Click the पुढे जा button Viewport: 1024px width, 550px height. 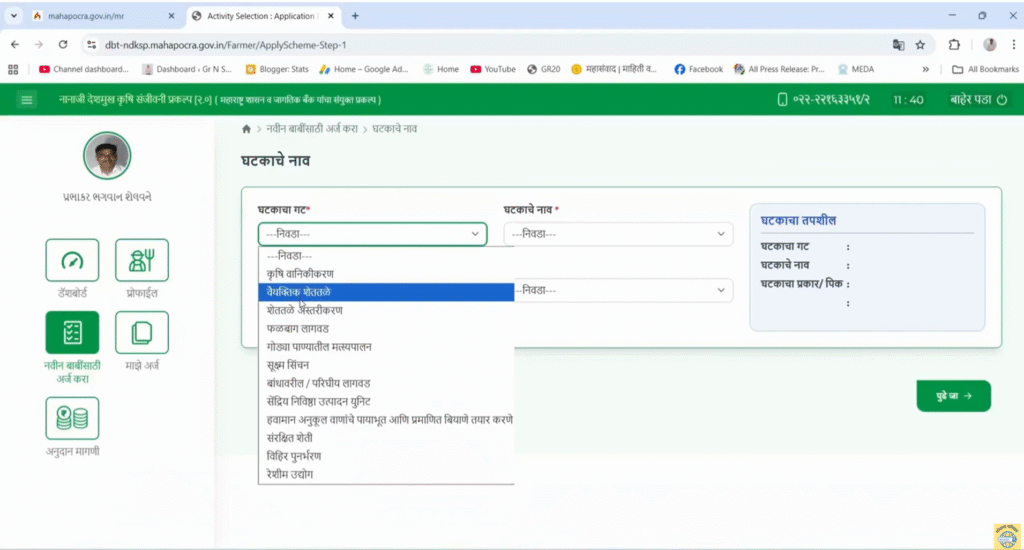953,396
